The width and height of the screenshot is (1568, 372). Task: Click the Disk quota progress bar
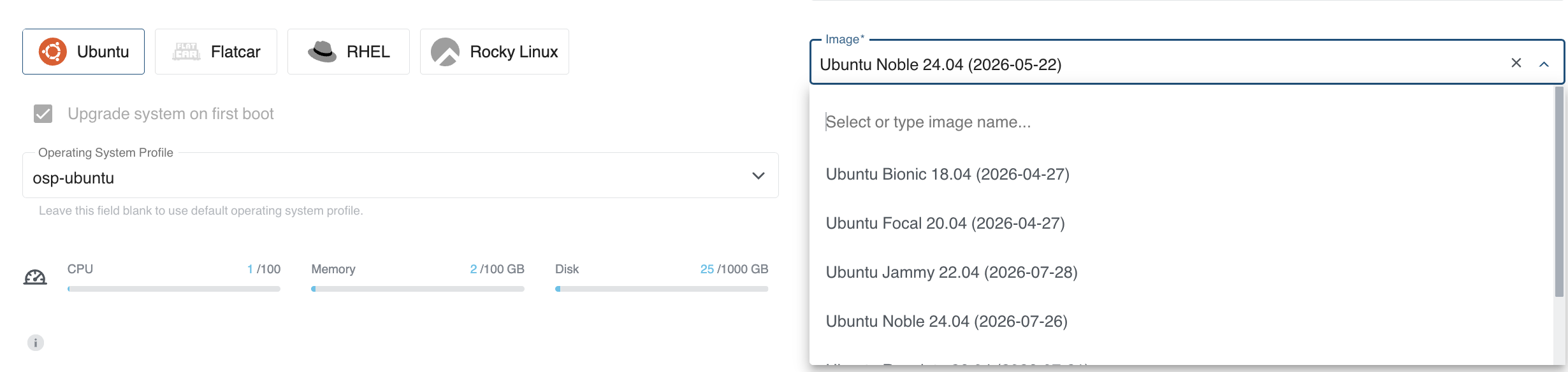pyautogui.click(x=662, y=289)
